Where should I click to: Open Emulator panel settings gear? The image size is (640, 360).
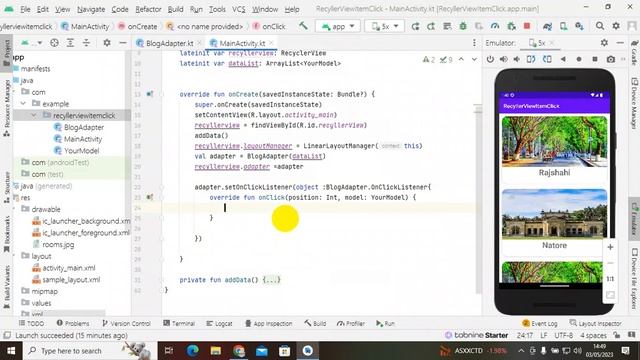[x=604, y=42]
